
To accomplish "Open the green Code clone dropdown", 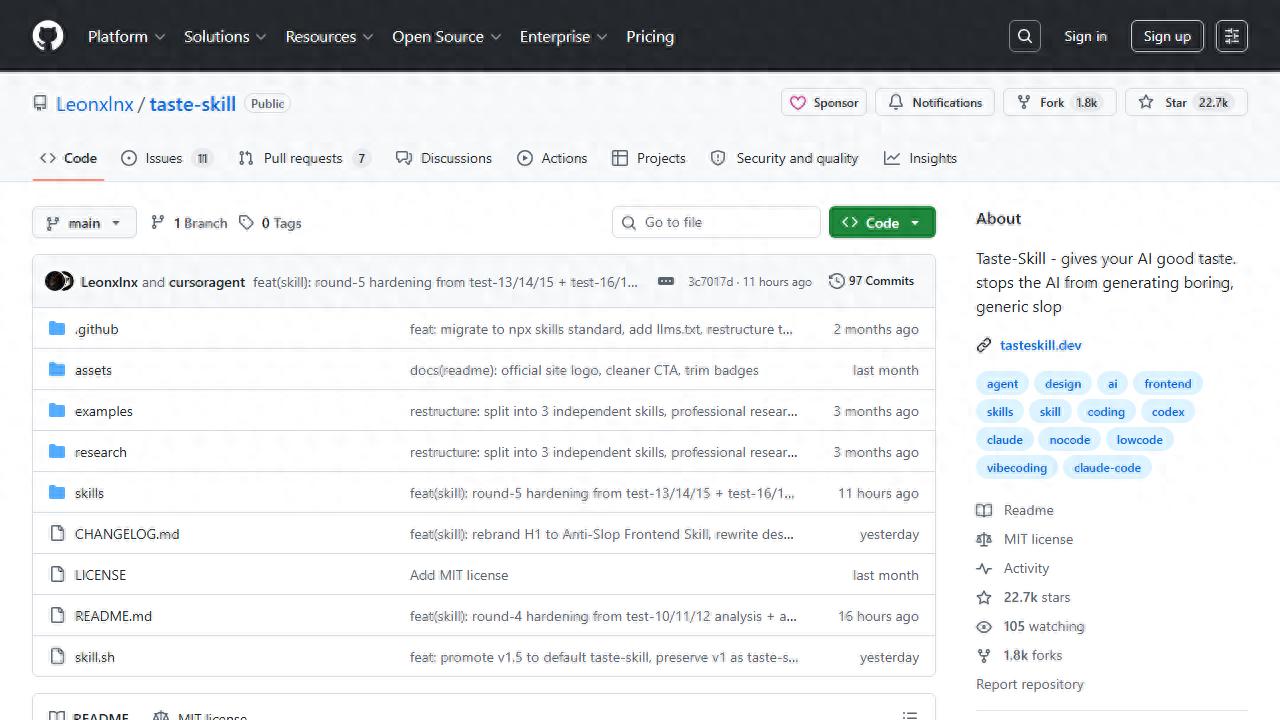I will click(x=882, y=223).
